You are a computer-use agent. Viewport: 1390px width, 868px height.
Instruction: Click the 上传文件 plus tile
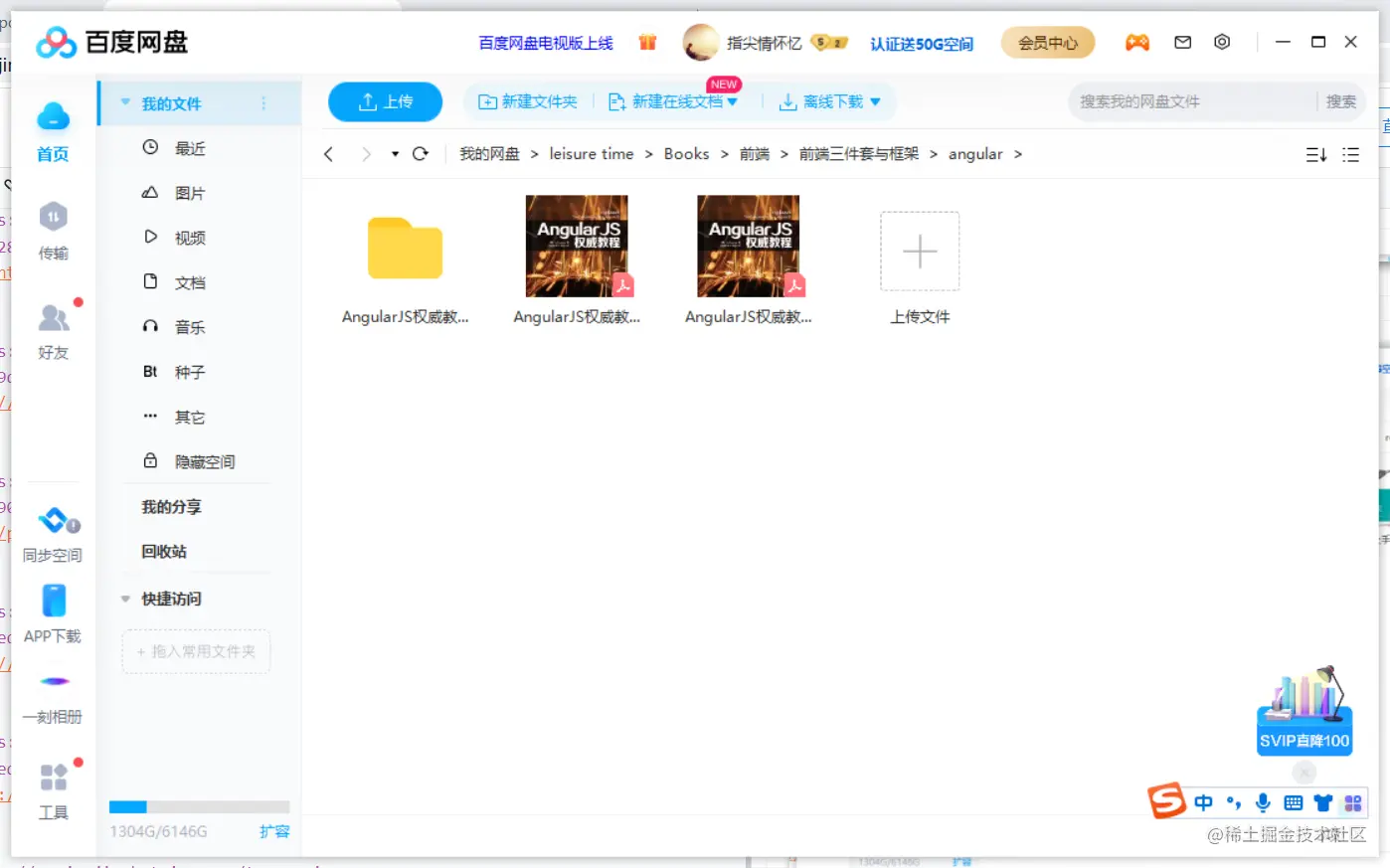coord(920,252)
